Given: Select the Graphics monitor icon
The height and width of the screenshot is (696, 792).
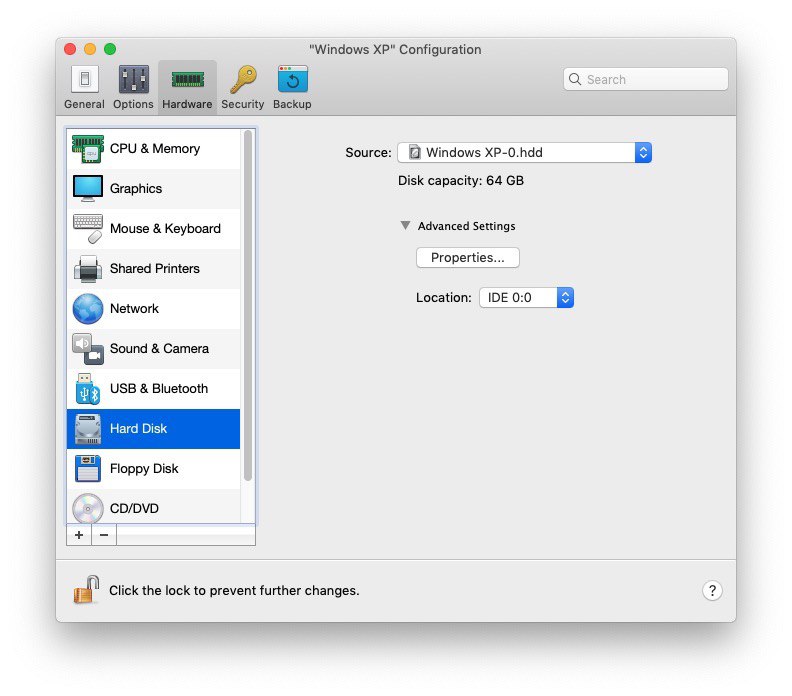Looking at the screenshot, I should coord(88,188).
